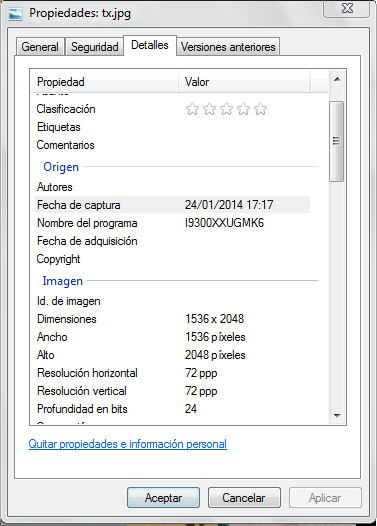This screenshot has width=377, height=526.
Task: Switch to the General tab
Action: (x=40, y=47)
